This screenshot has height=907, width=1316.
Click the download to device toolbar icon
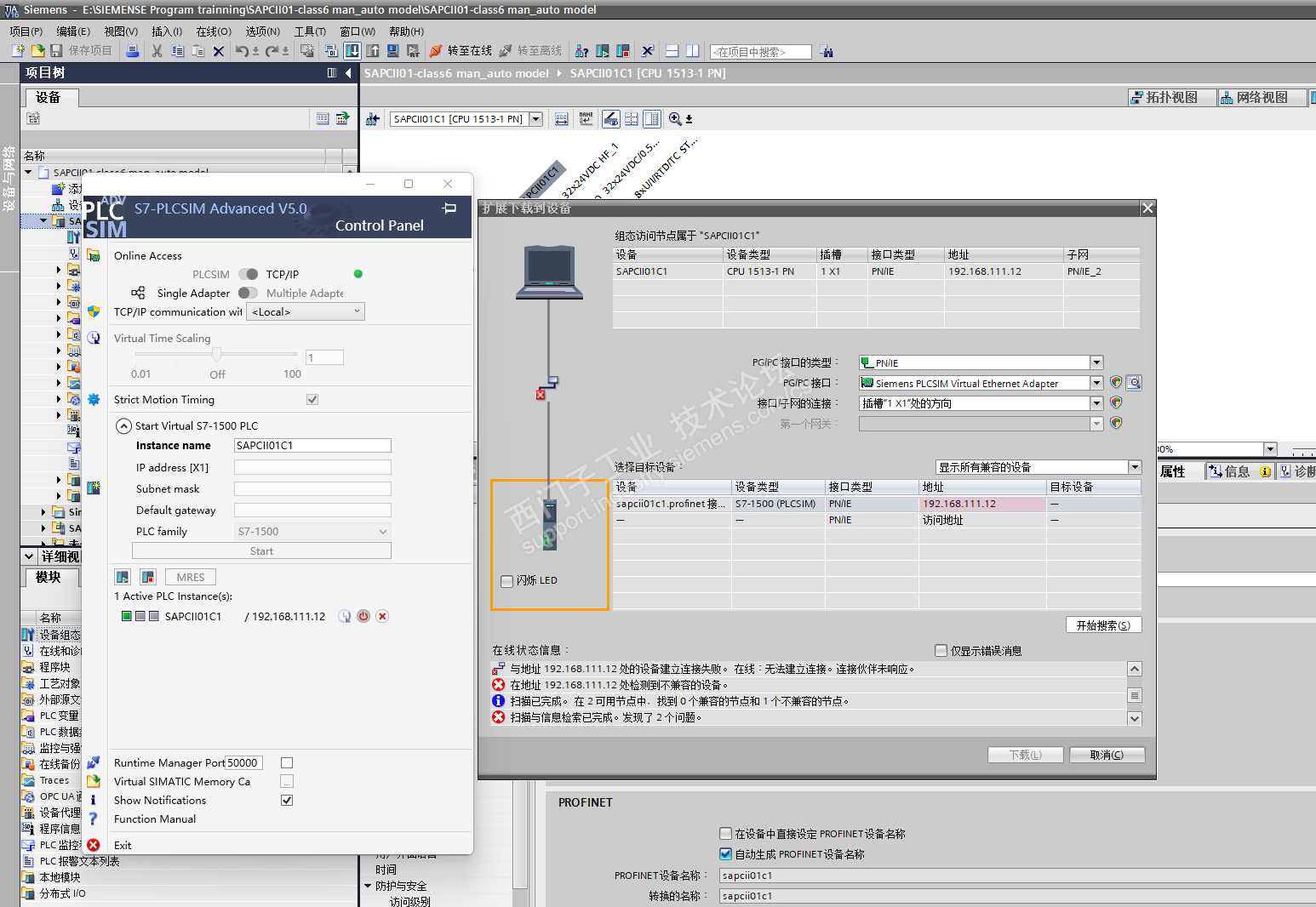[352, 51]
